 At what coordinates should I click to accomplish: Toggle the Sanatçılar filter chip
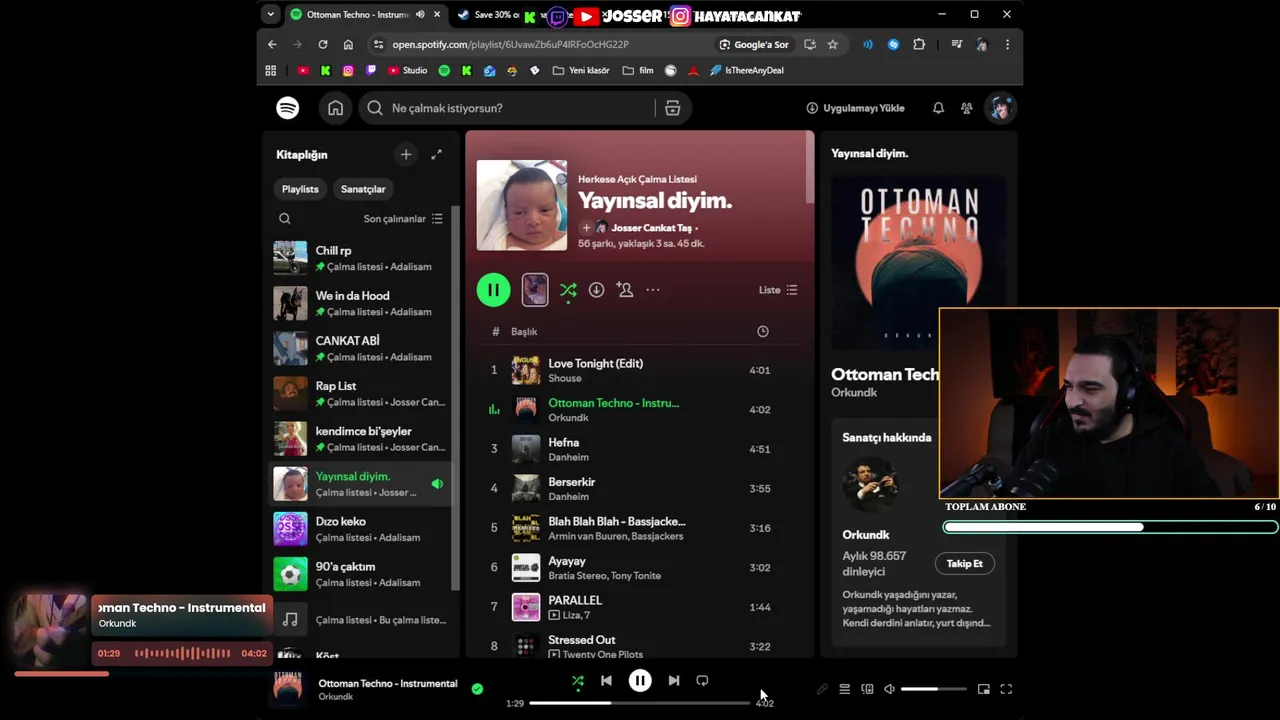point(363,189)
